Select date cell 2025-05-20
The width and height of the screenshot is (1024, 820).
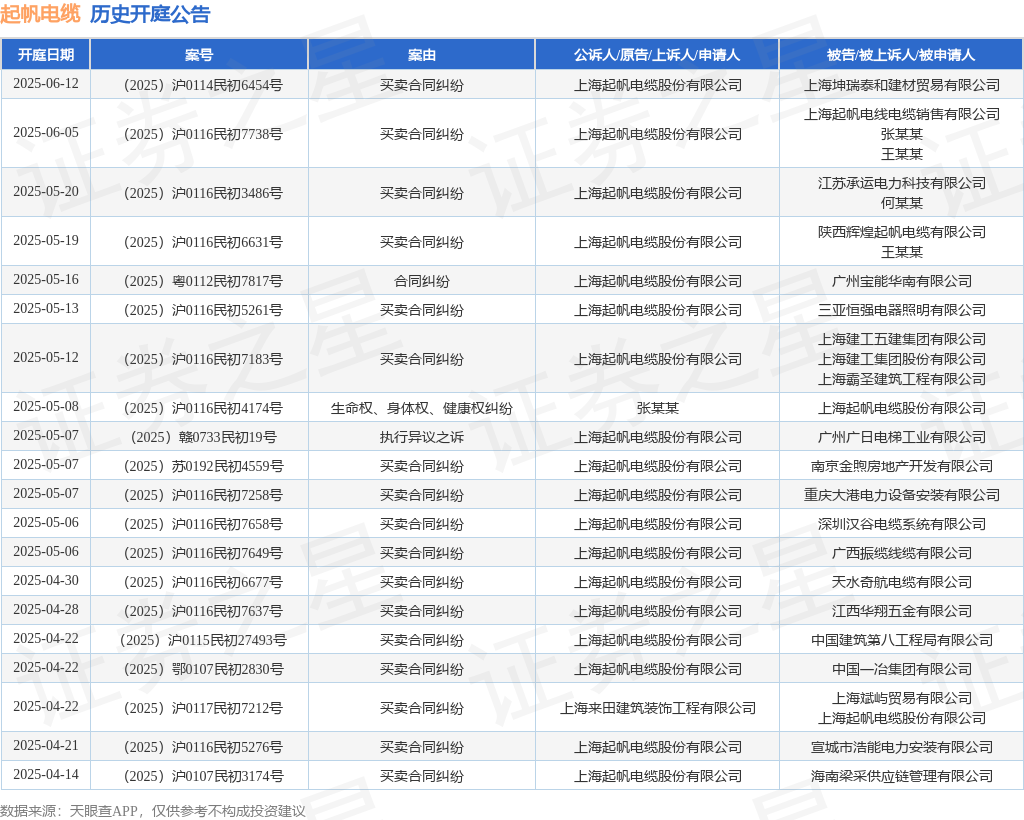tap(46, 192)
